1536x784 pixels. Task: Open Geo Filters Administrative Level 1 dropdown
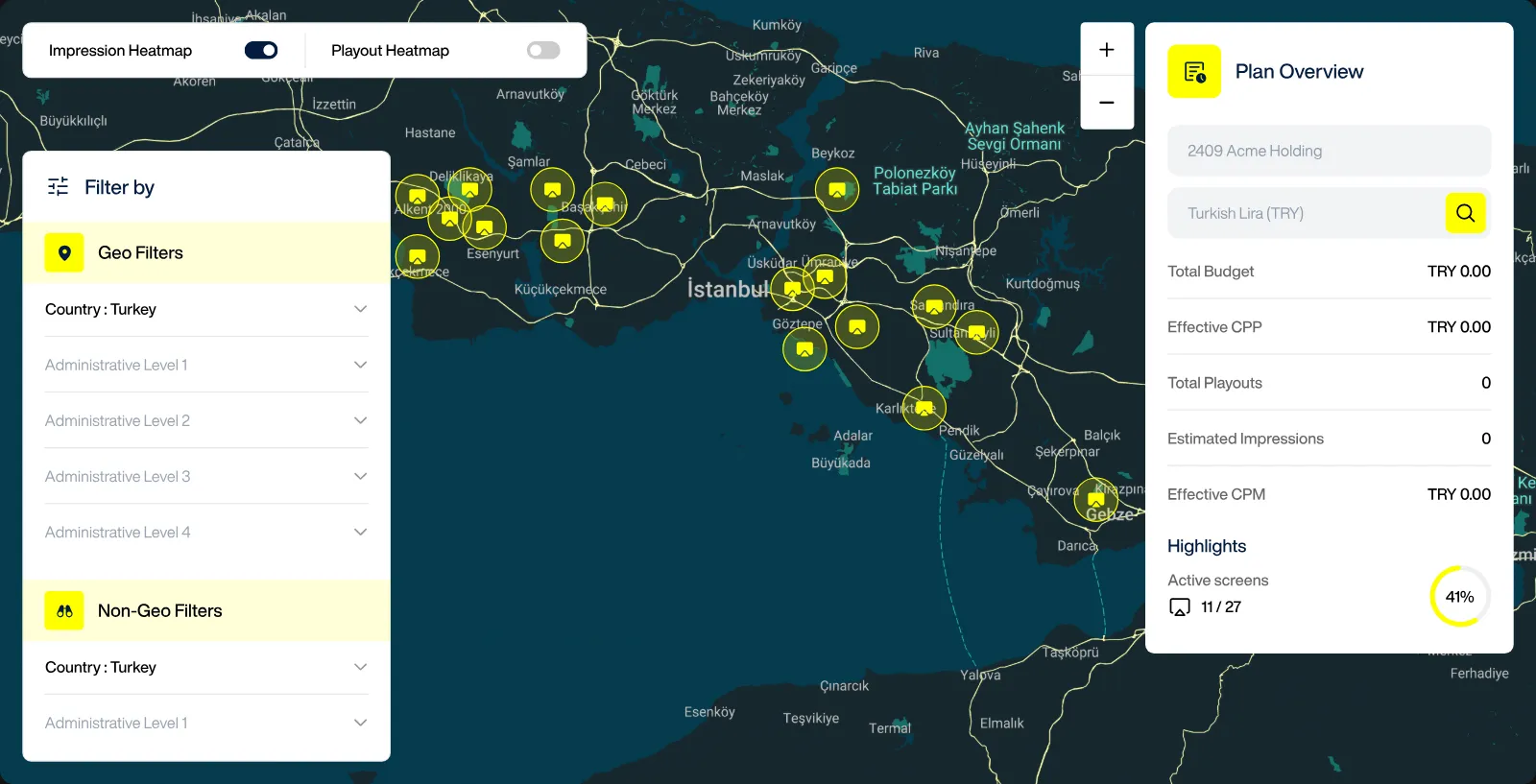coord(206,365)
